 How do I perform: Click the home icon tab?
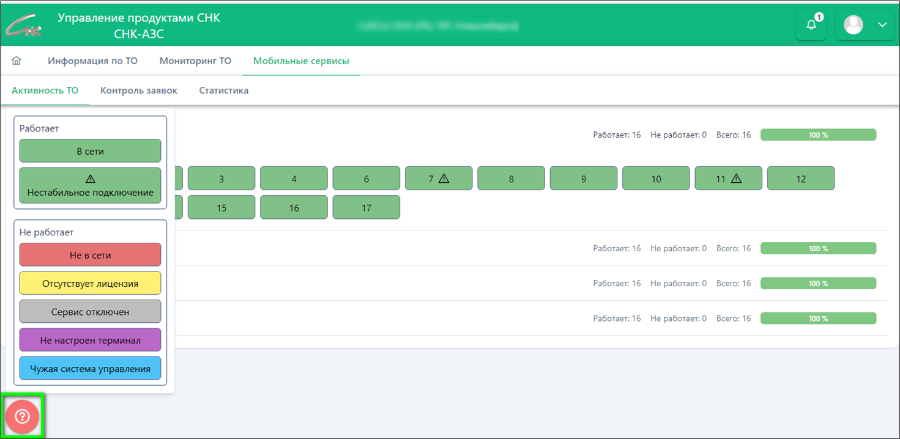[x=16, y=61]
